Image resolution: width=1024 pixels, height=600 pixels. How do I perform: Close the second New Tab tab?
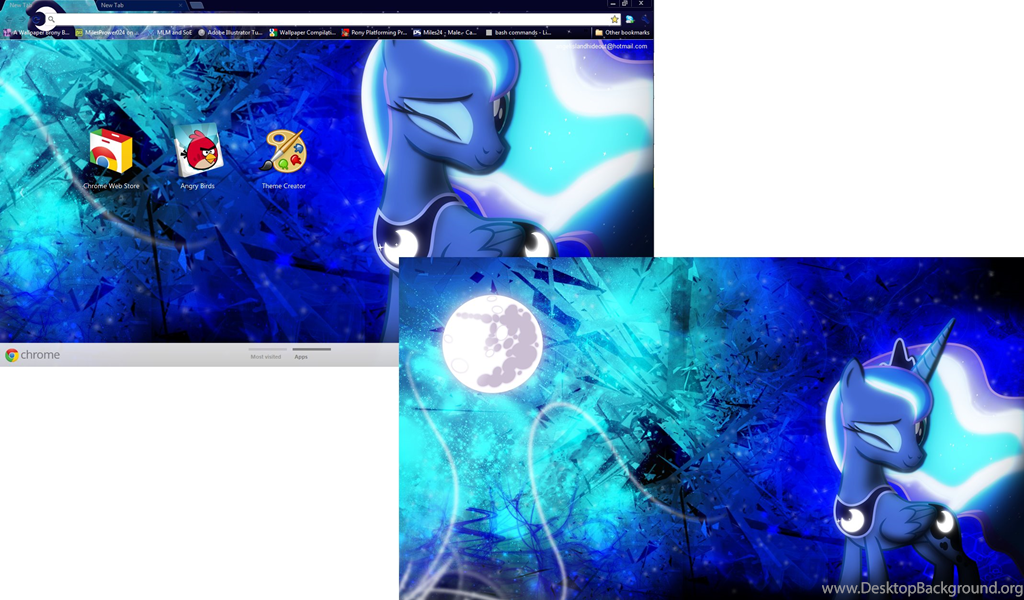180,5
